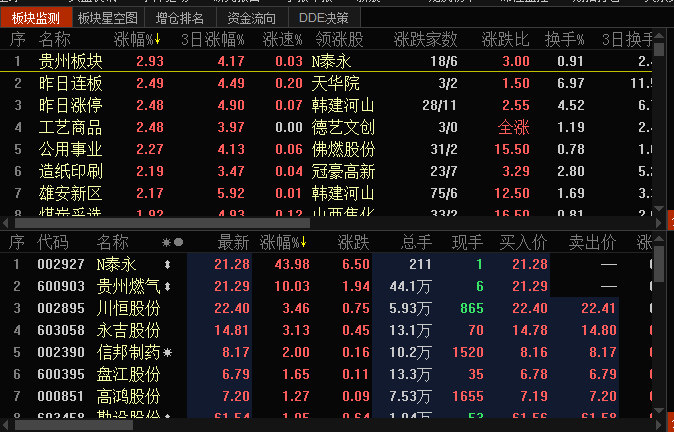This screenshot has width=674, height=432.
Task: Sort sectors by the 3日涨幅% column header
Action: click(x=212, y=40)
